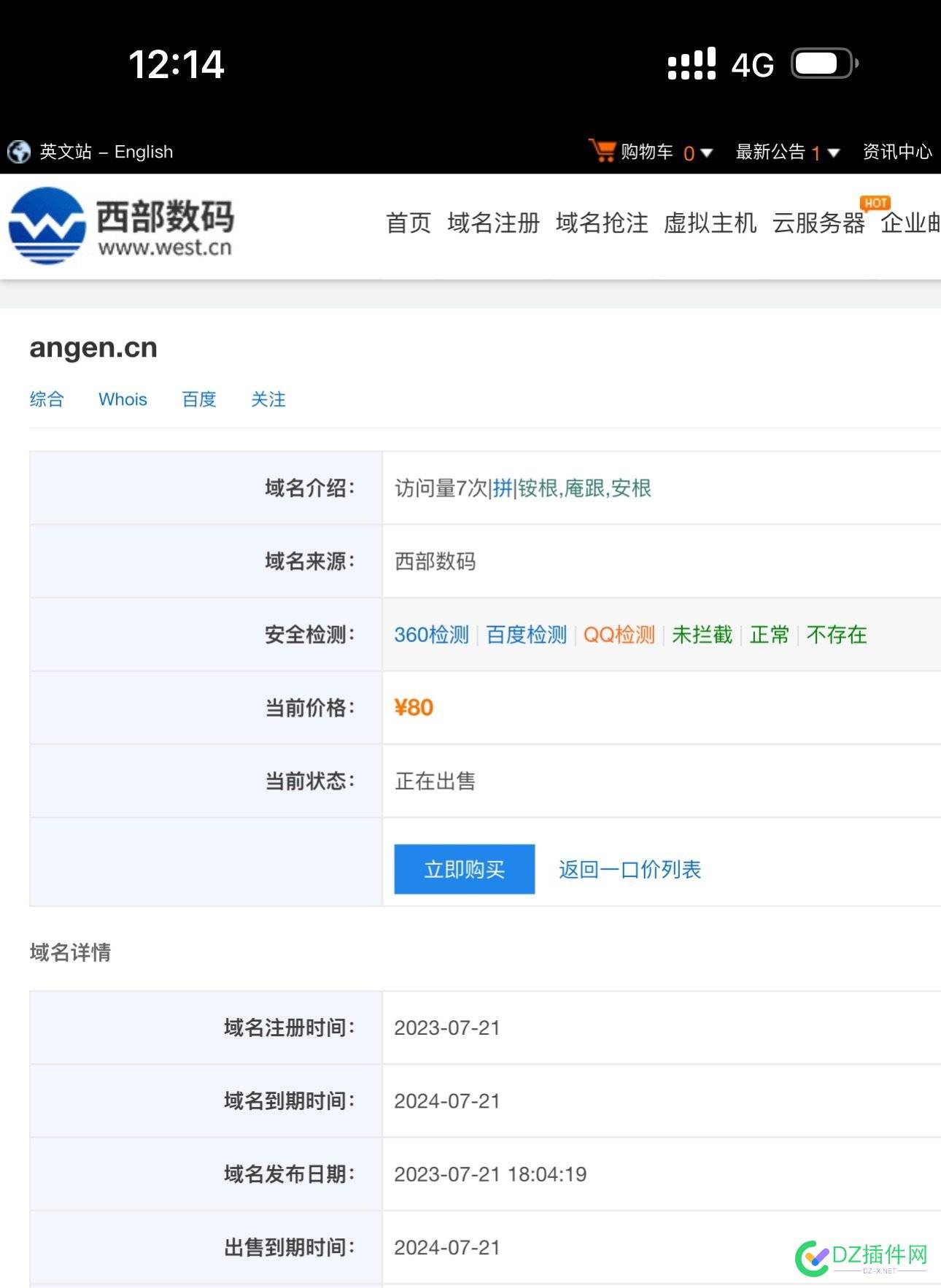The height and width of the screenshot is (1288, 941).
Task: Tap the 12:14 clock in status bar
Action: [177, 64]
